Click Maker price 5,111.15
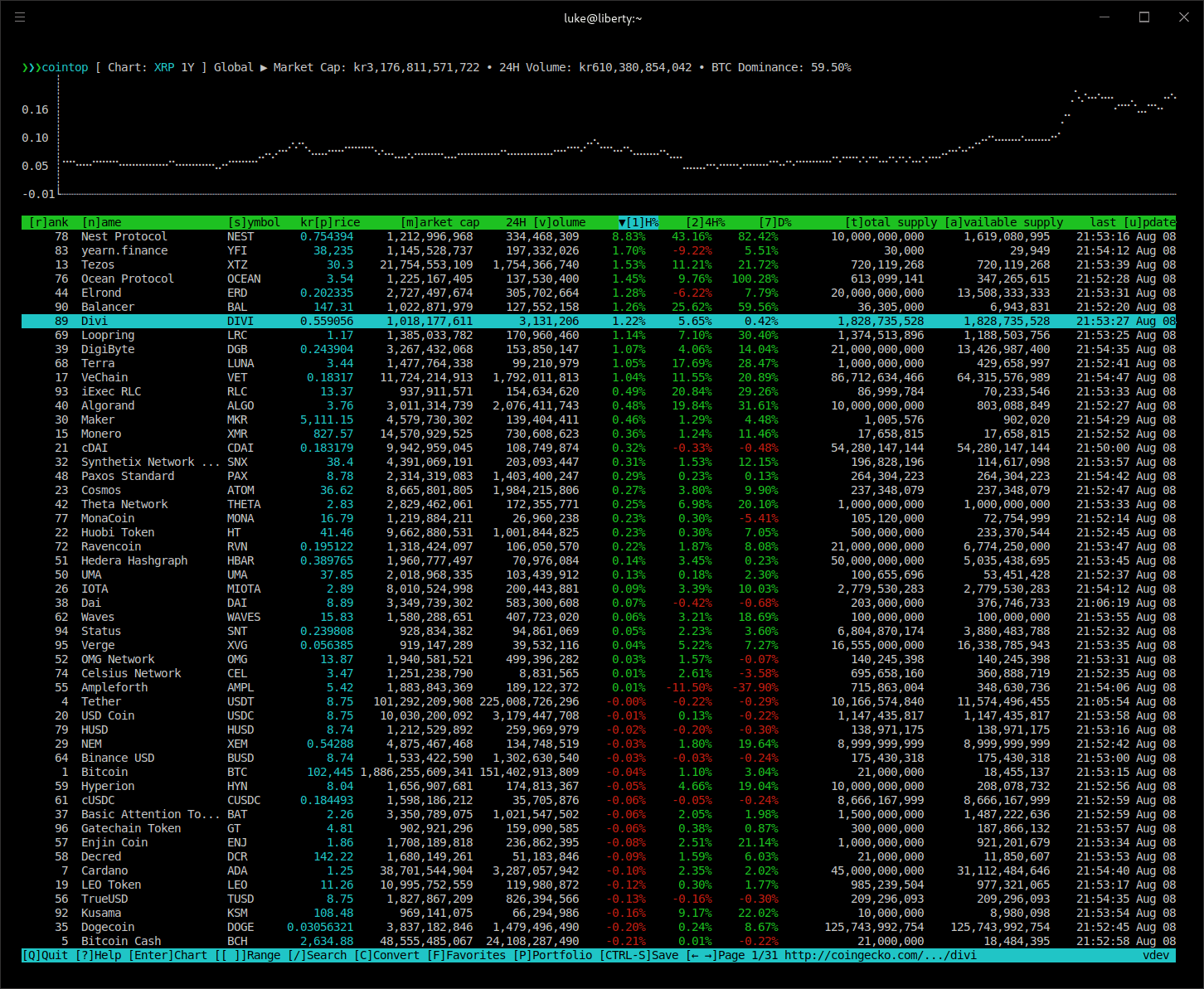Screen dimensions: 1204x989 click(x=327, y=419)
